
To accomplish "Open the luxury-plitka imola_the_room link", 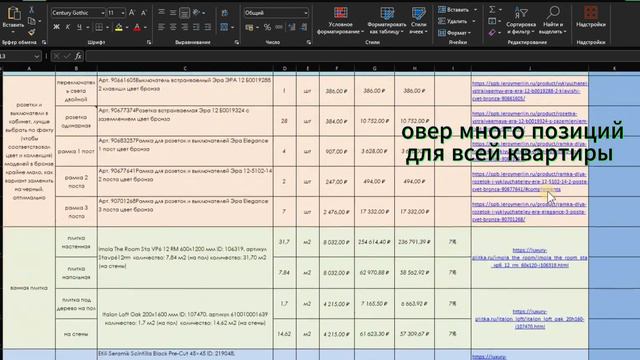I will 530,258.
